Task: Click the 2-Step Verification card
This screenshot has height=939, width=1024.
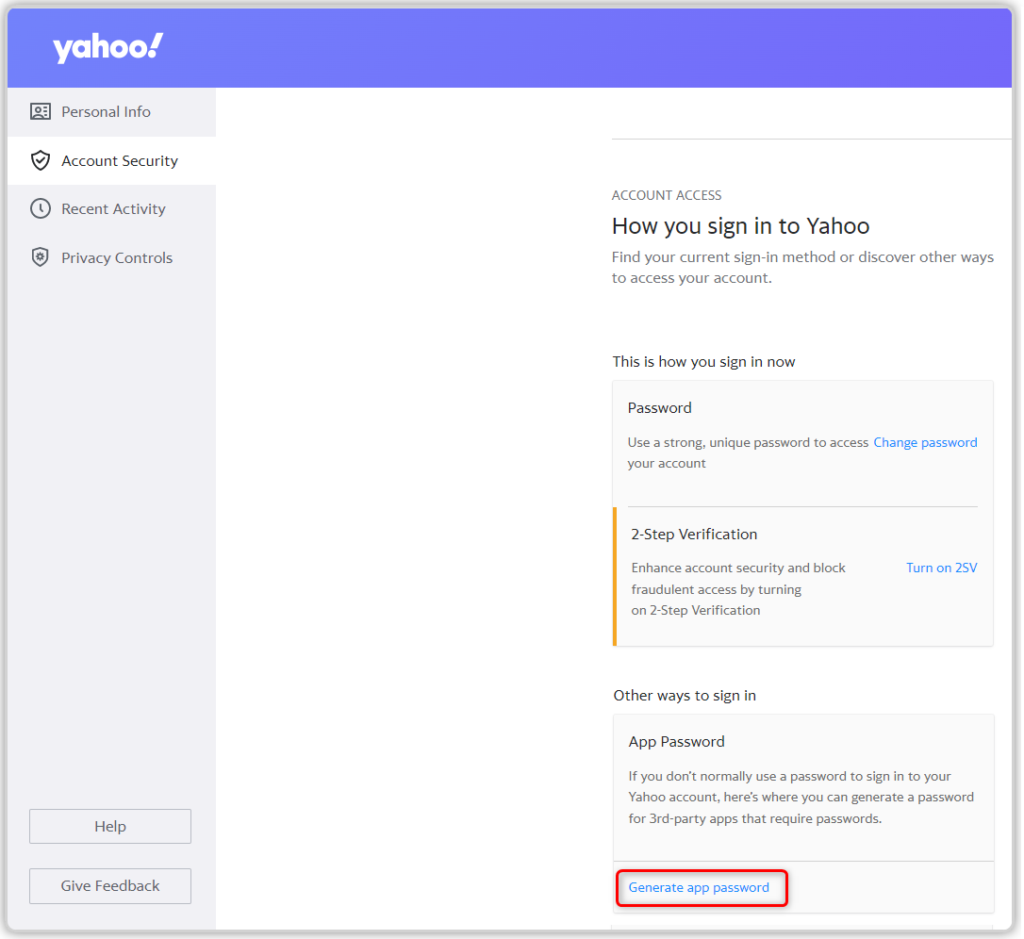Action: click(694, 534)
